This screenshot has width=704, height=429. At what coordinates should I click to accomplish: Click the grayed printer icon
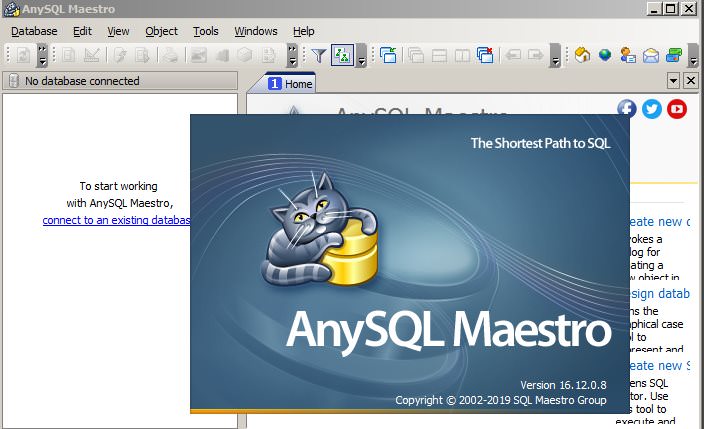170,55
